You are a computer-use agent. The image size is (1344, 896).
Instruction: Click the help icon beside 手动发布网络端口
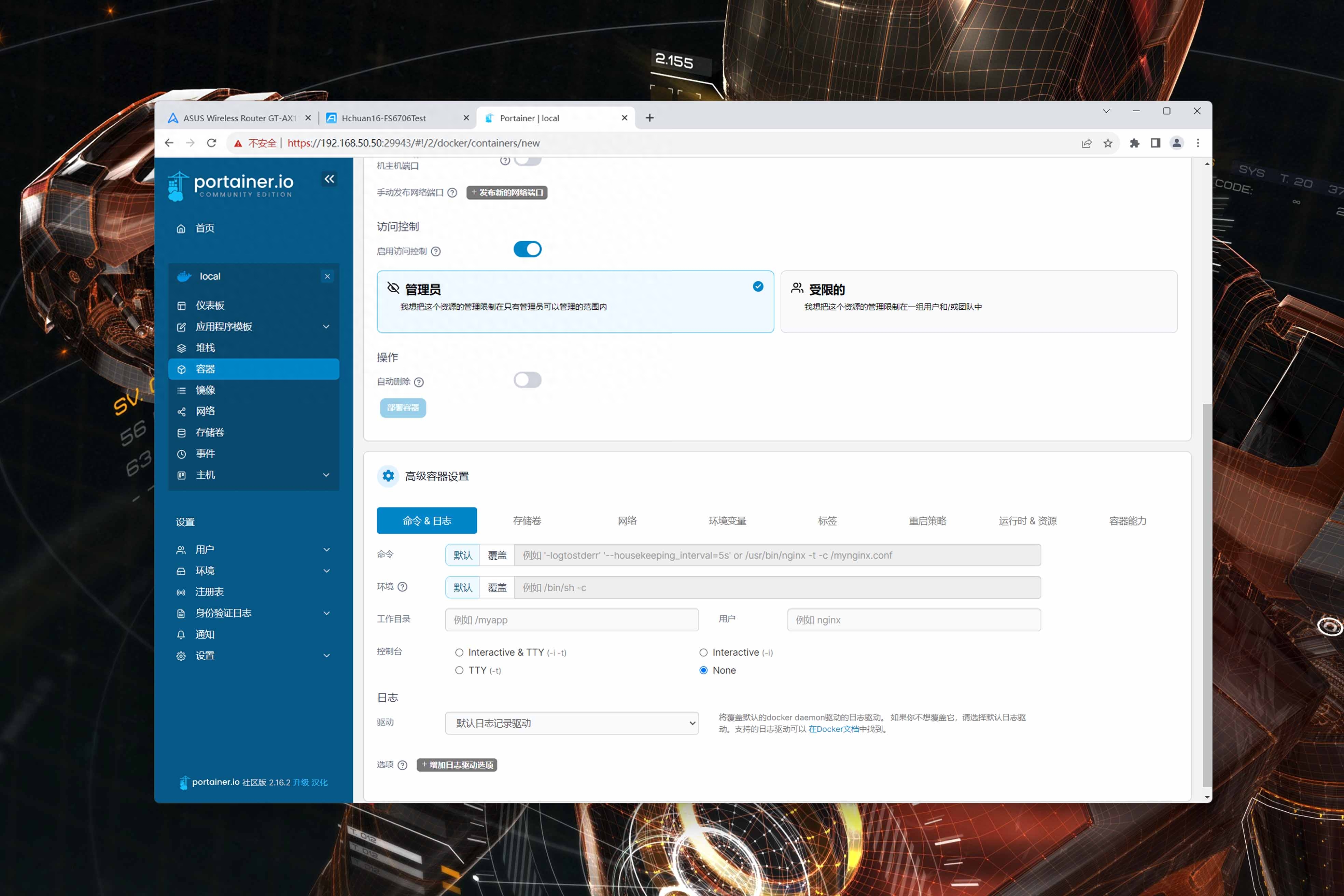coord(452,193)
